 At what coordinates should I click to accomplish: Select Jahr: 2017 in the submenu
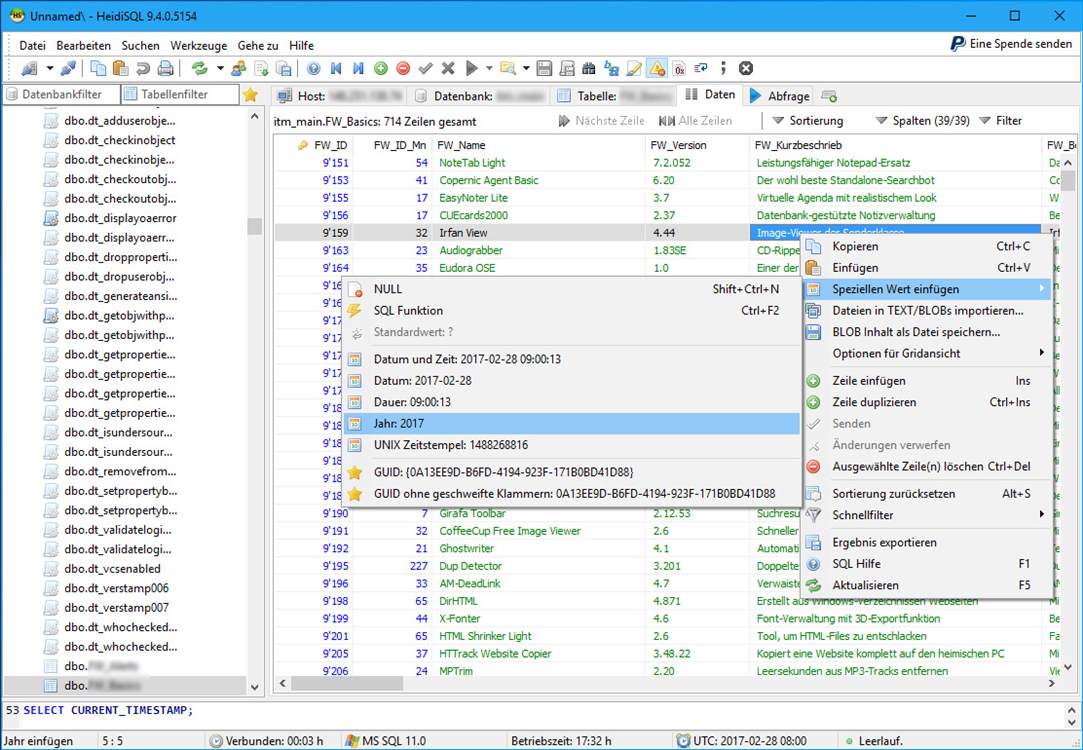click(x=572, y=423)
